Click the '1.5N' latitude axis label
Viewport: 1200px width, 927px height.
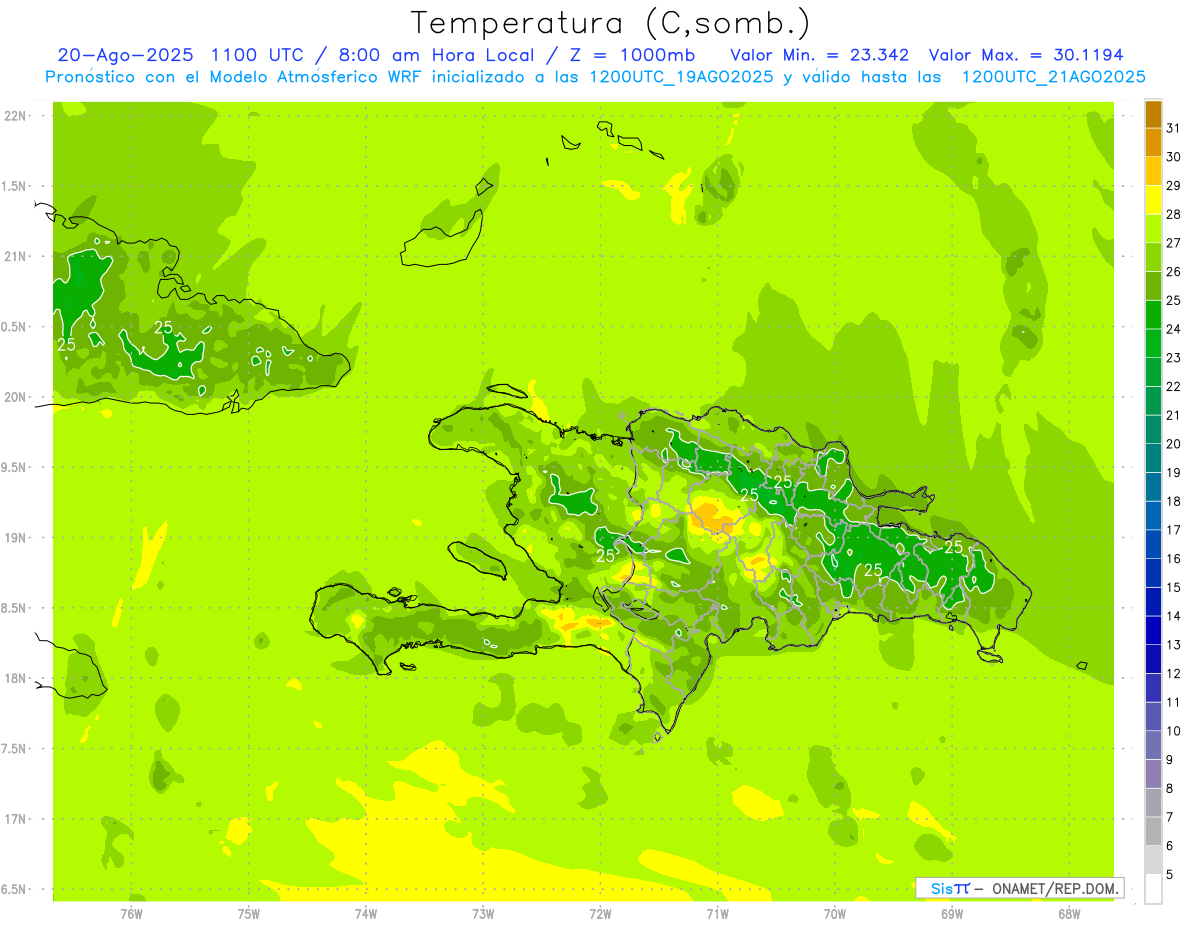click(15, 186)
